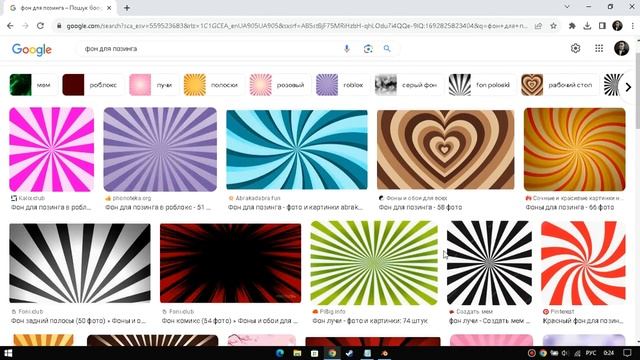The width and height of the screenshot is (640, 360).
Task: Open Microsoft Edge from the taskbar
Action: [x=280, y=353]
